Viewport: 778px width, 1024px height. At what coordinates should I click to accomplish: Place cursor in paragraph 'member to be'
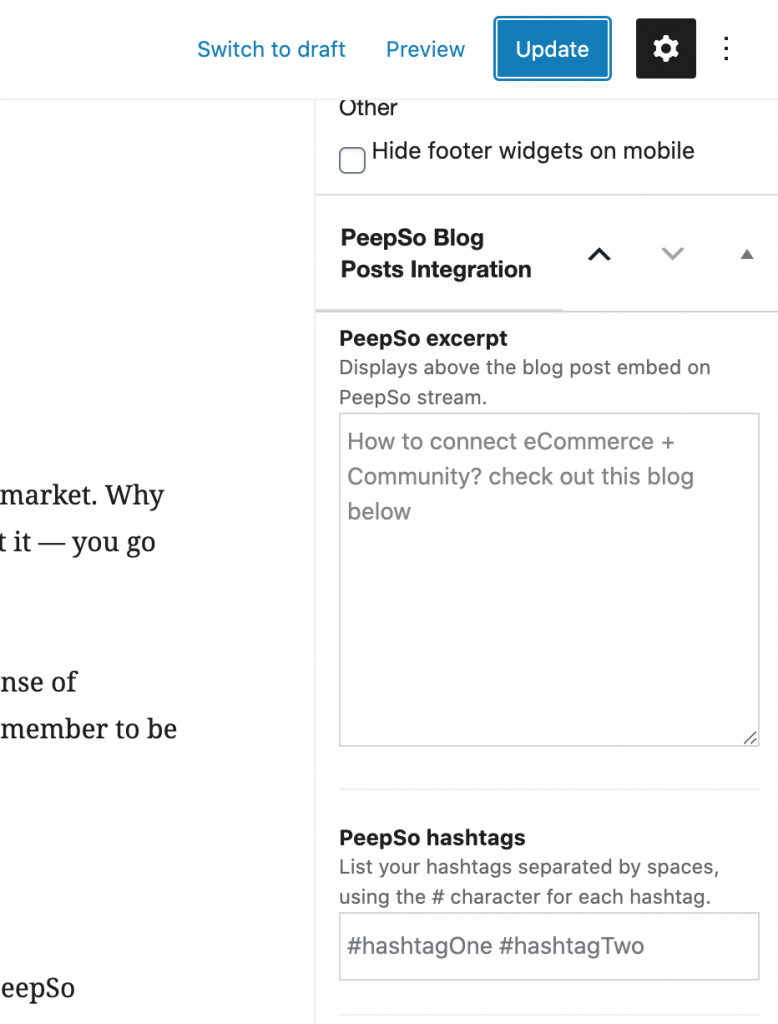coord(88,729)
